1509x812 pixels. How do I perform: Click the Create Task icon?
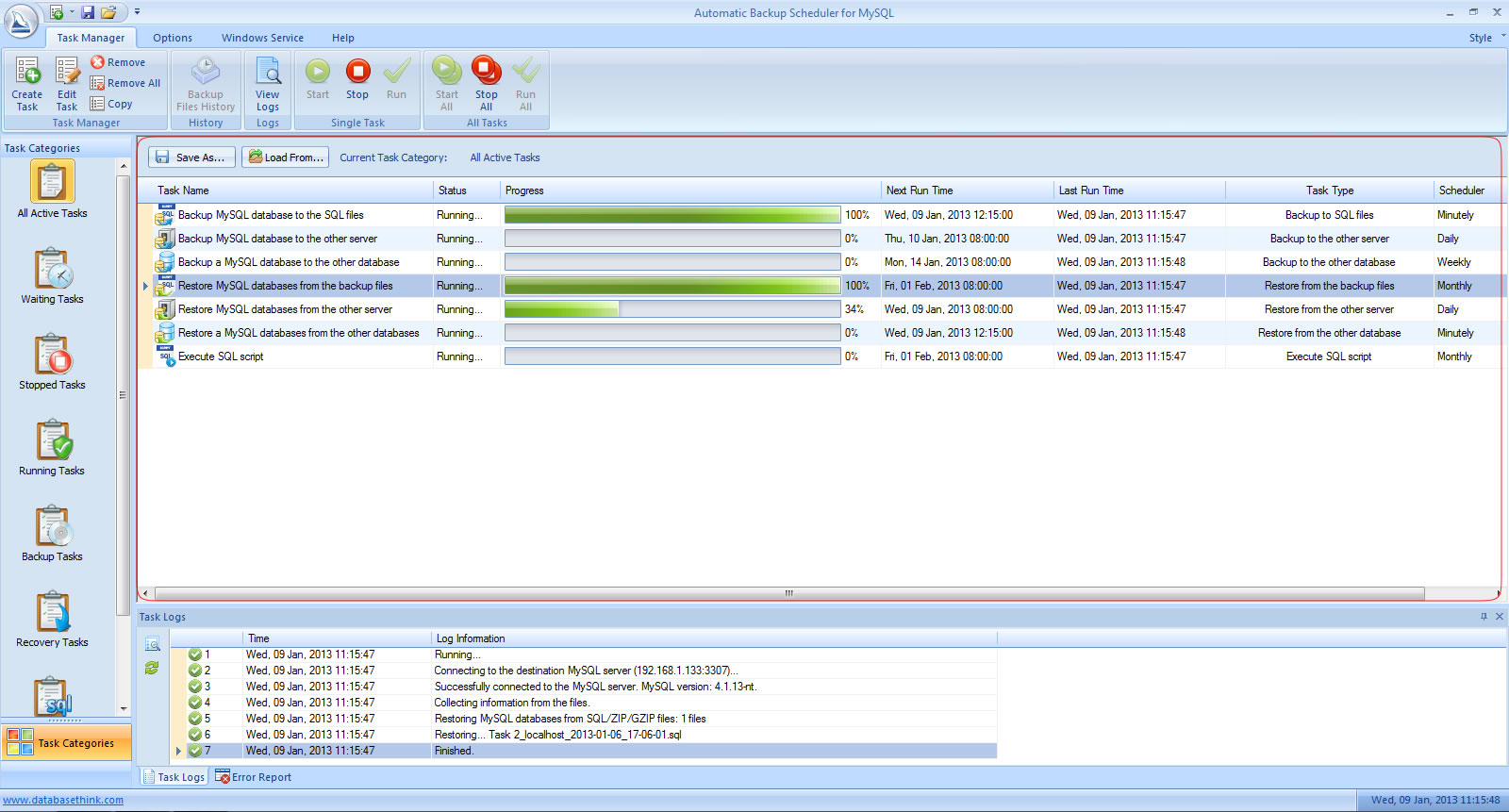(26, 83)
